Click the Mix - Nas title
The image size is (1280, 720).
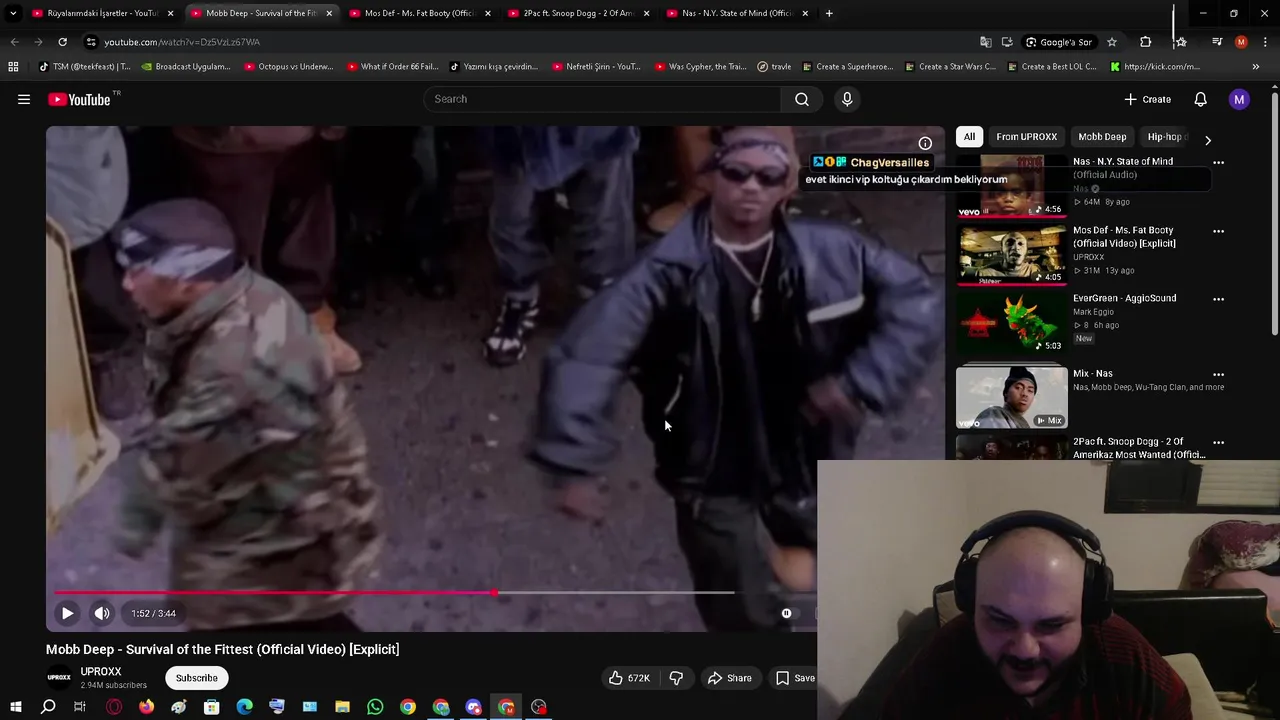(x=1092, y=373)
